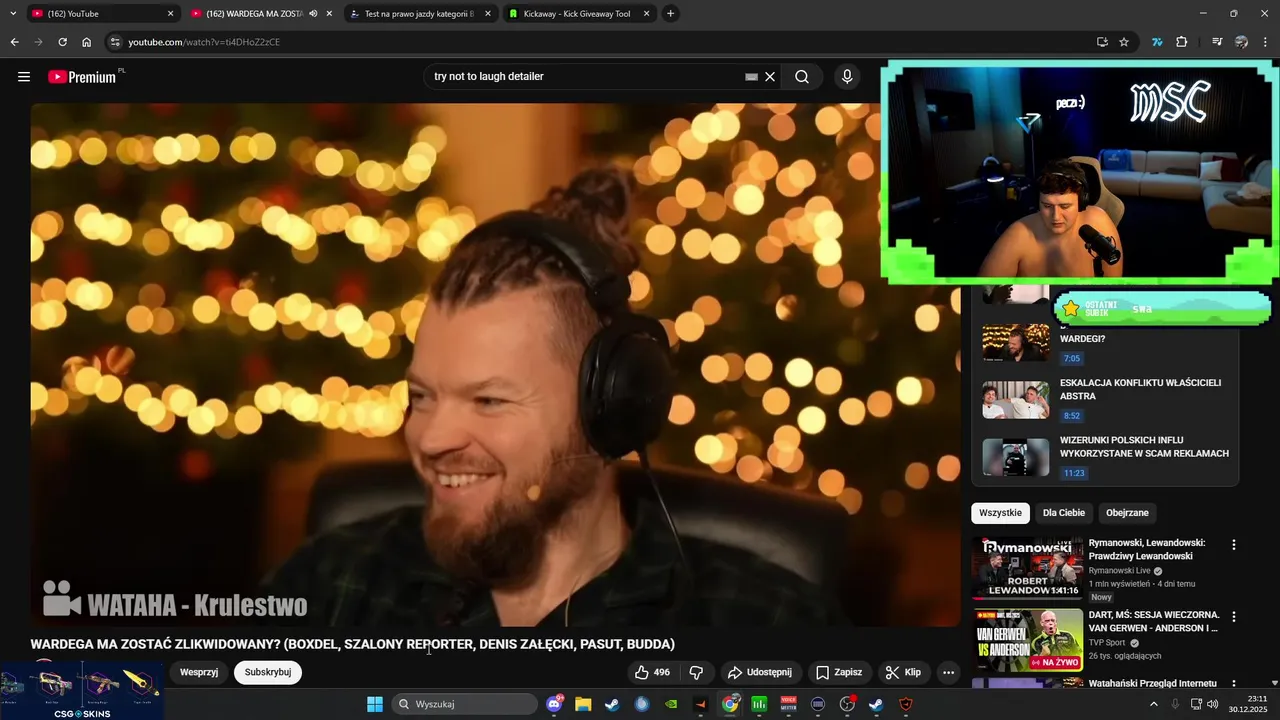Open Rymanowski Lewandowski video thumbnail
Viewport: 1280px width, 720px height.
tap(1027, 568)
